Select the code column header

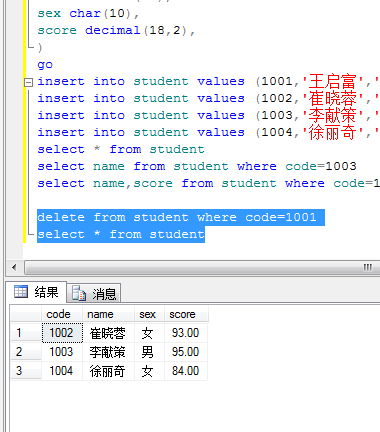click(62, 314)
